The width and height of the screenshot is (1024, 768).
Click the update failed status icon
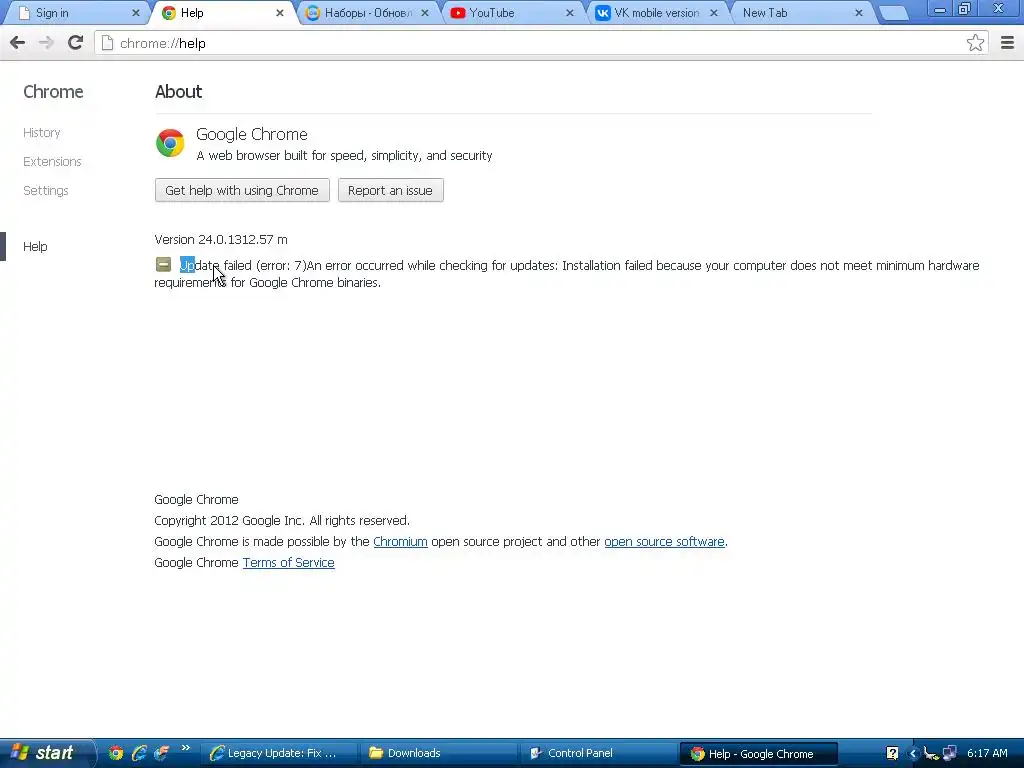pyautogui.click(x=163, y=264)
